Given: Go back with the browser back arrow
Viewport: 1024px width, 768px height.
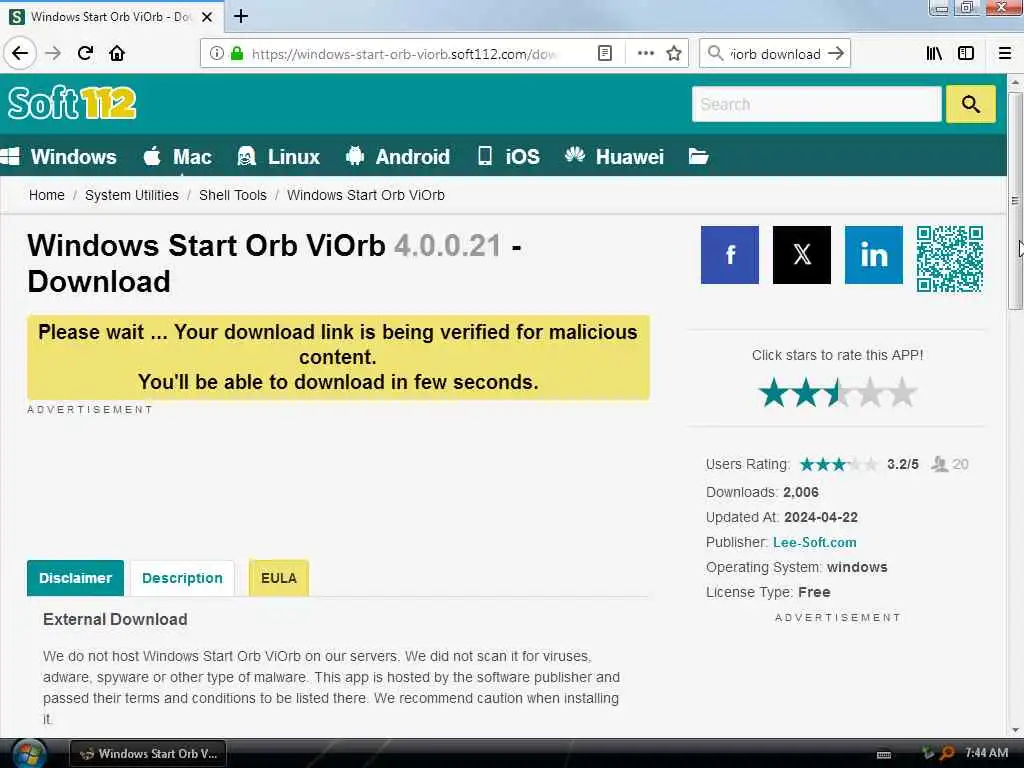Looking at the screenshot, I should tap(20, 53).
